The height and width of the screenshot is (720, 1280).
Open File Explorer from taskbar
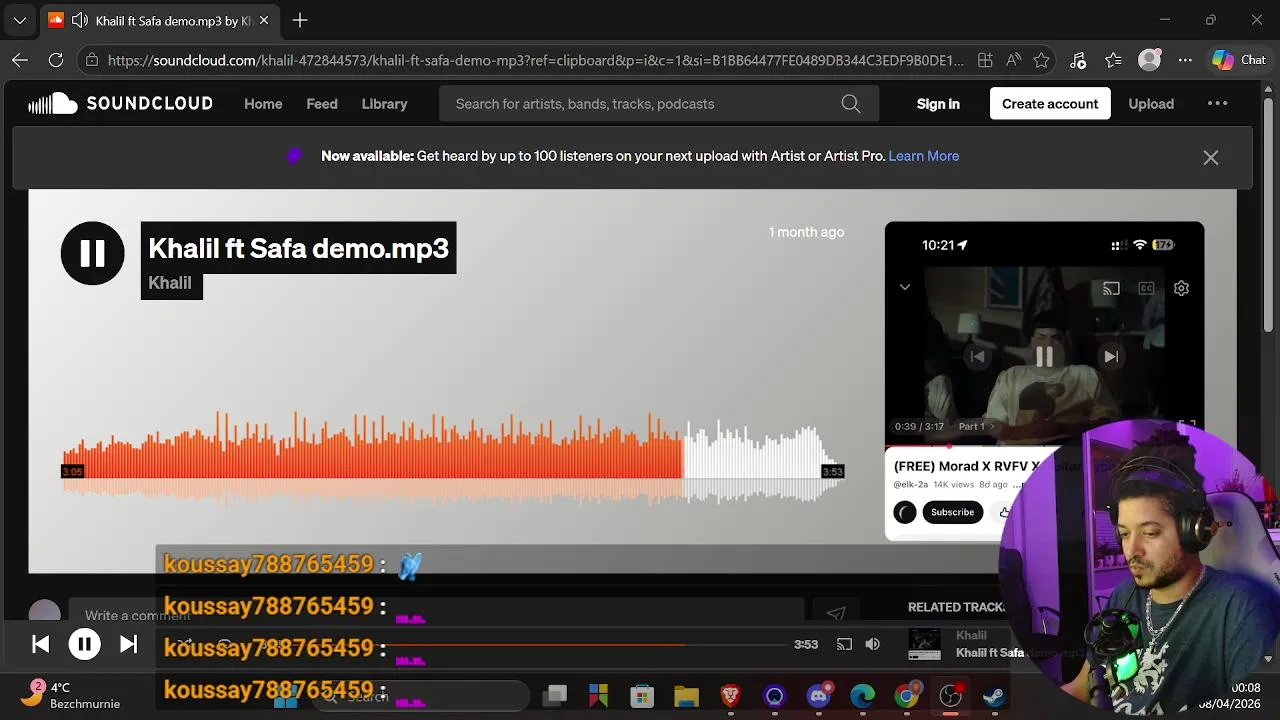pos(686,696)
